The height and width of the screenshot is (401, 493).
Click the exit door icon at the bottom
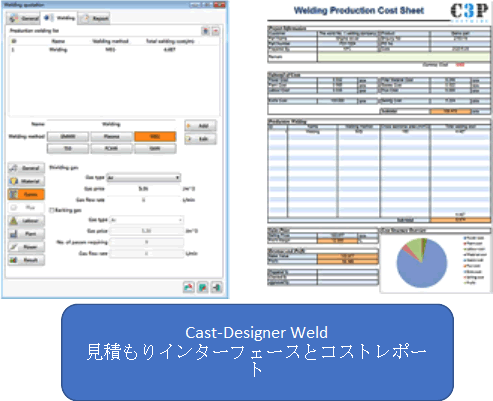(x=217, y=287)
